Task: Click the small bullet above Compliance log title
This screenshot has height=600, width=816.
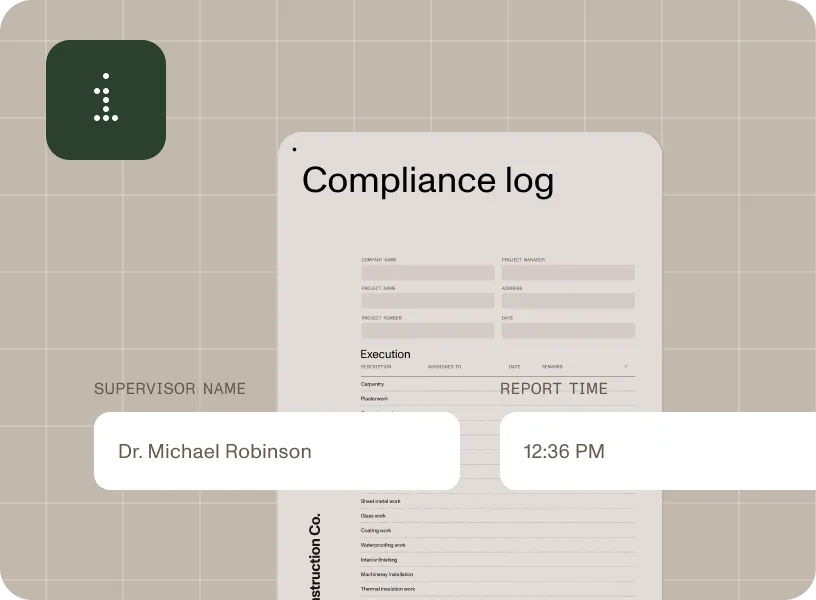Action: pos(295,148)
